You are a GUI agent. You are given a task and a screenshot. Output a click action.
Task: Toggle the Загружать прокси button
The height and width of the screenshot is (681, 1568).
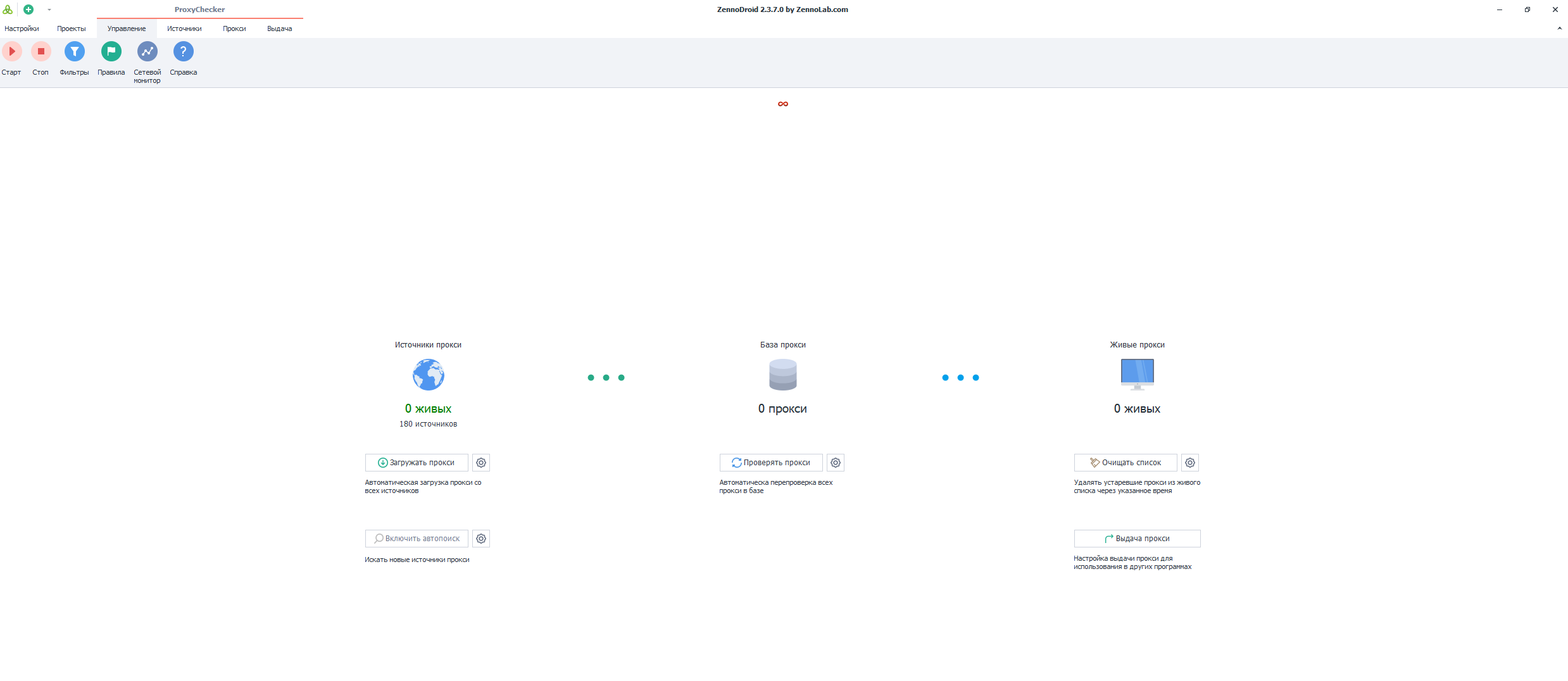pos(417,463)
